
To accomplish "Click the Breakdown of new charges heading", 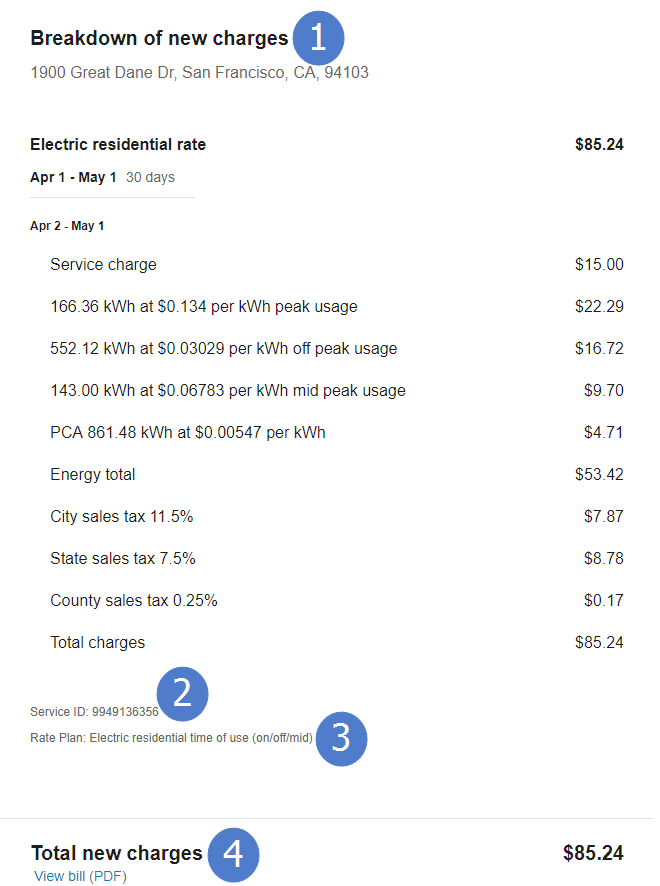I will coord(159,39).
